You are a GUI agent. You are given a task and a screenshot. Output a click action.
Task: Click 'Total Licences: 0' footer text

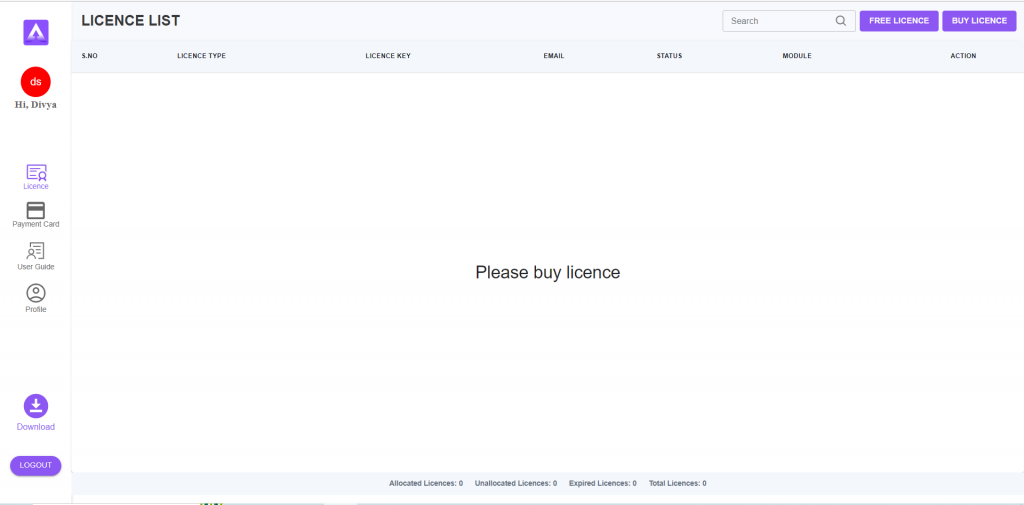[x=677, y=483]
